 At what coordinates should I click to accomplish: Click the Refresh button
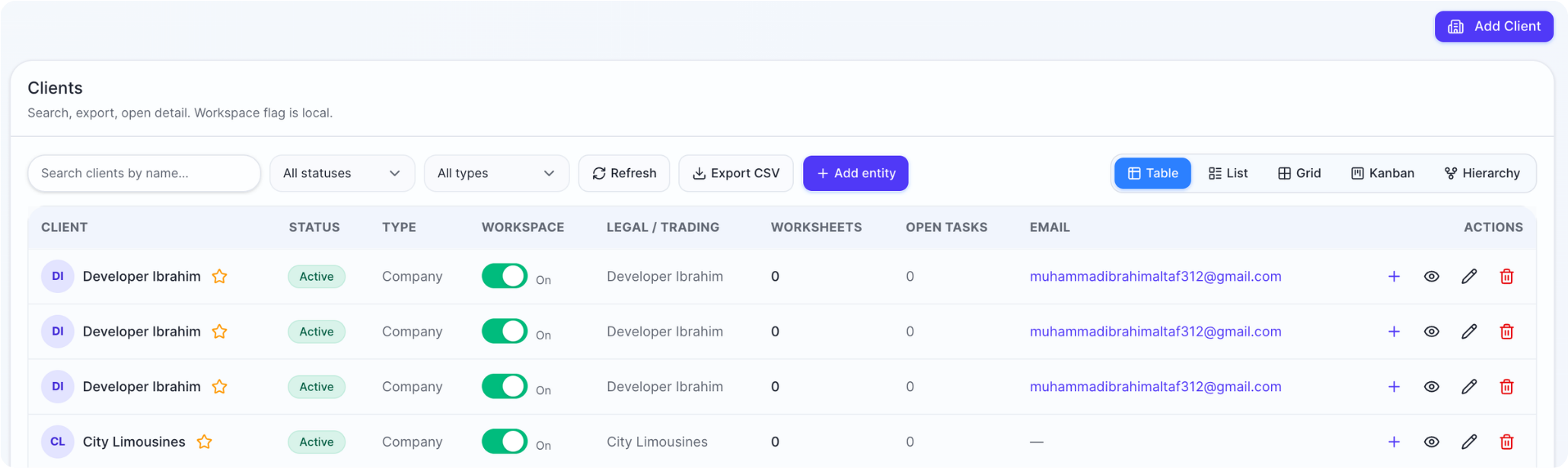click(x=624, y=174)
